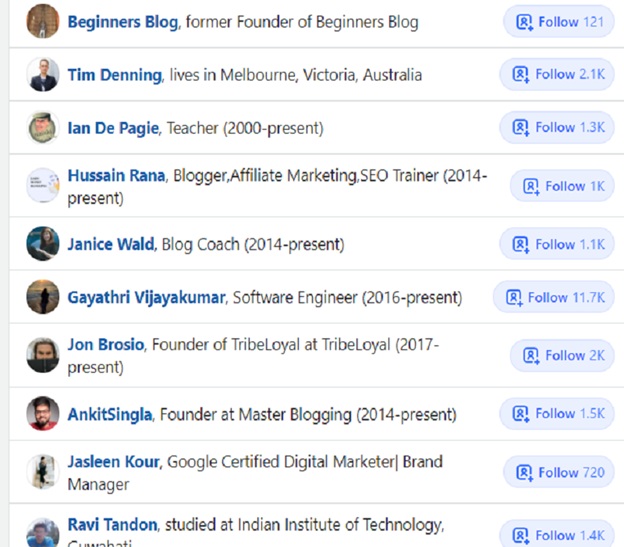Follow Ravi Tandon with 1.4K followers

pyautogui.click(x=557, y=534)
